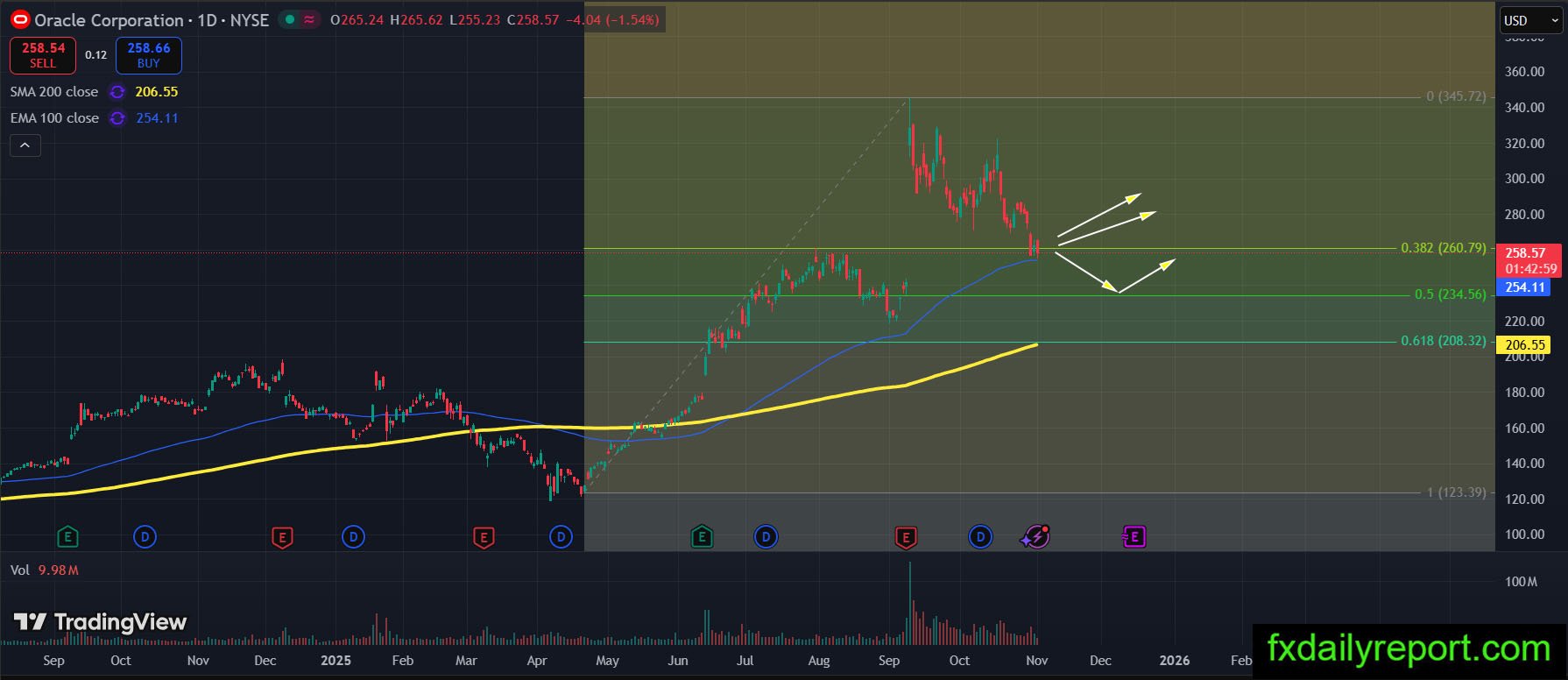1568x680 pixels.
Task: Open the red earnings marker near December 2024
Action: (282, 536)
